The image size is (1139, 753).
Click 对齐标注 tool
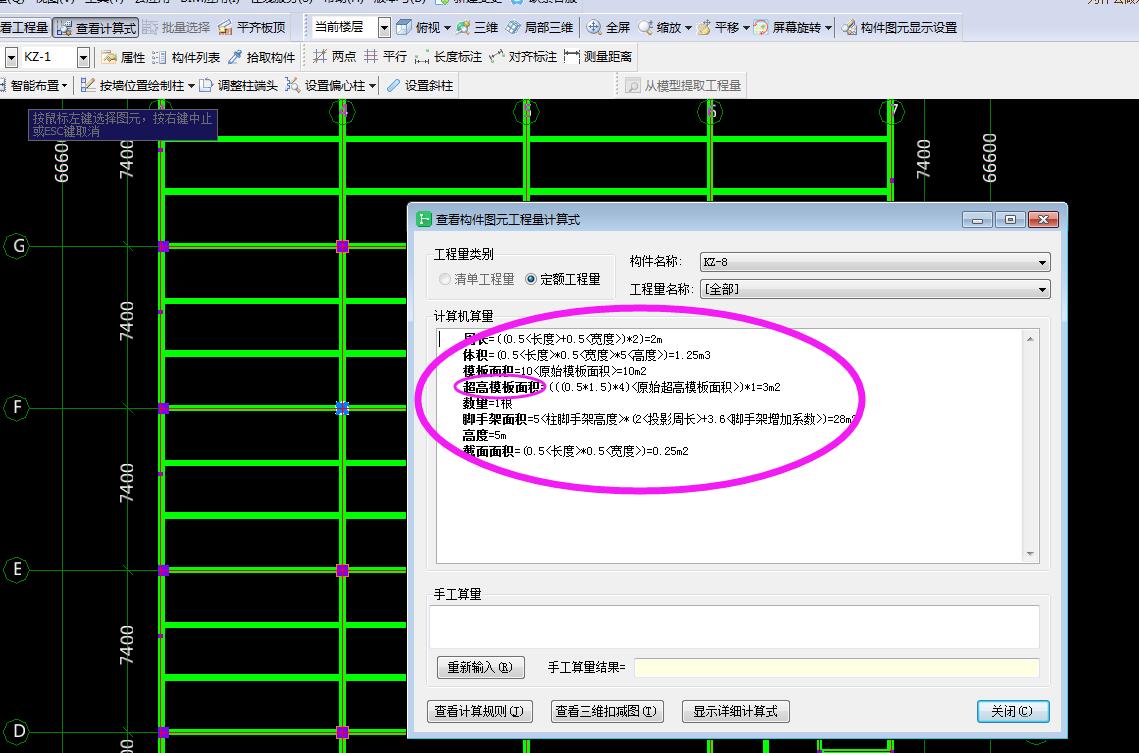point(523,57)
